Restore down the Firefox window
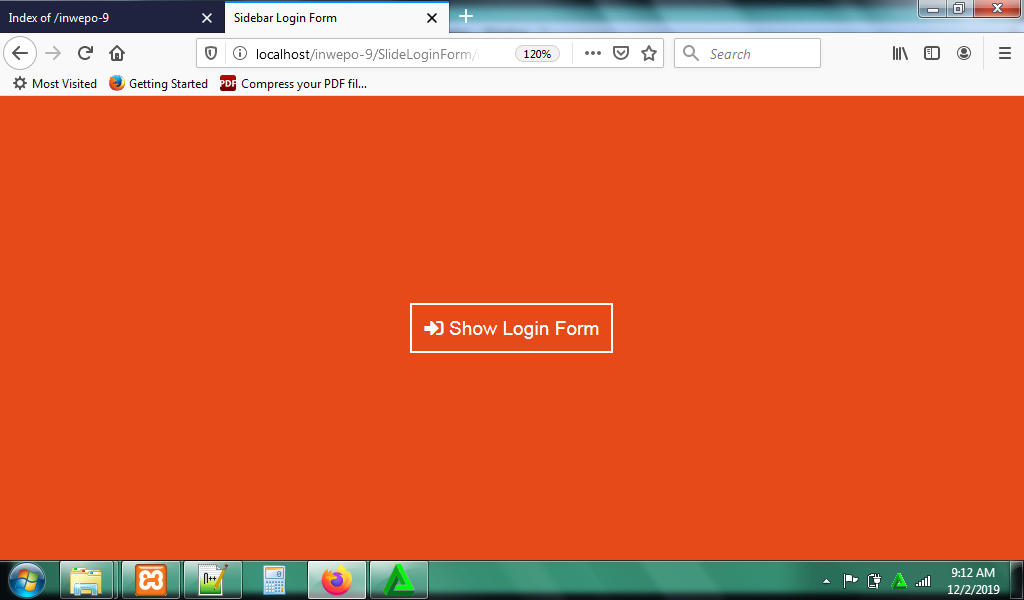The height and width of the screenshot is (600, 1024). coord(959,9)
